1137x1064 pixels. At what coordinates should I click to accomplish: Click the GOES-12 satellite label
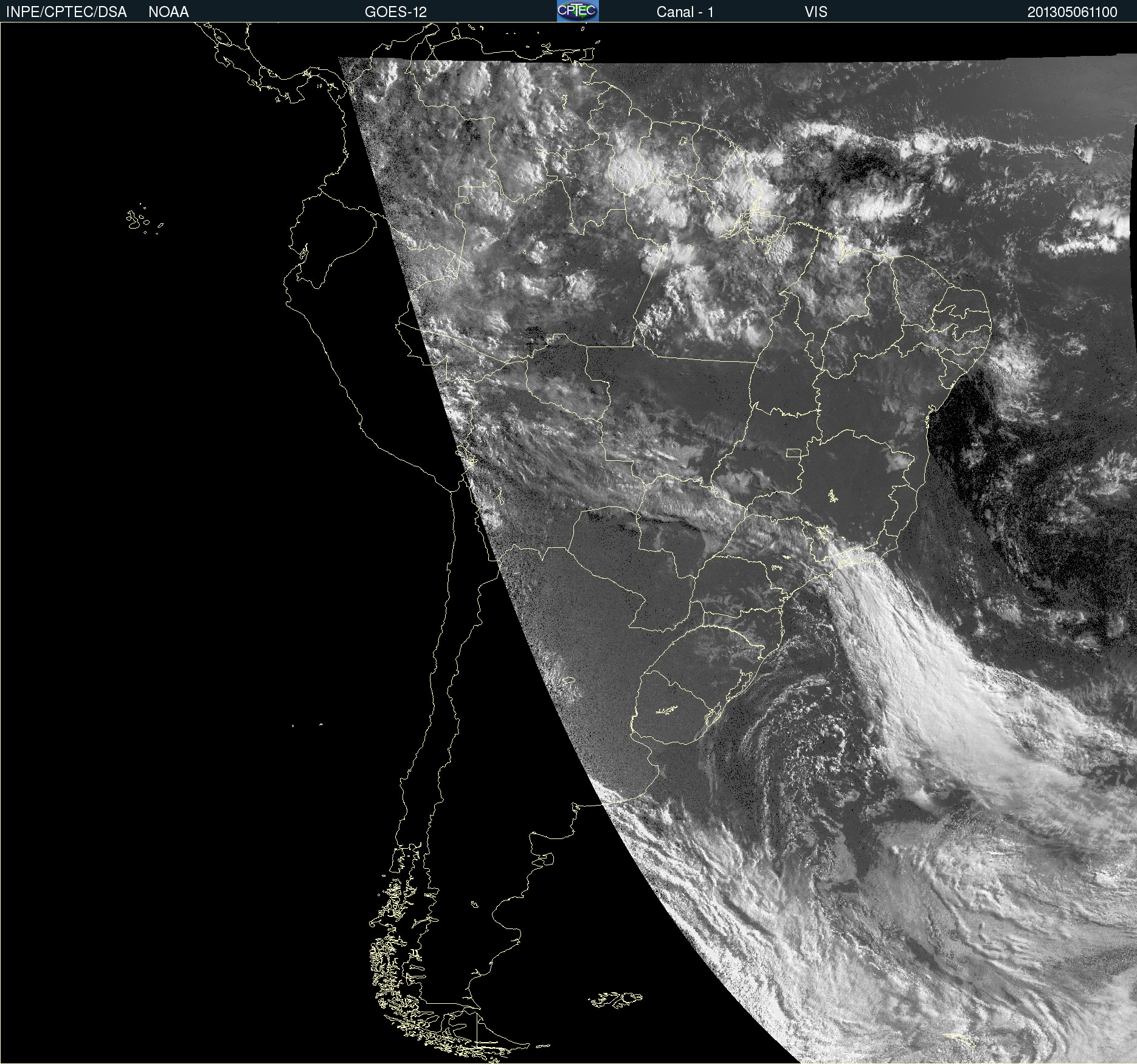[x=396, y=12]
